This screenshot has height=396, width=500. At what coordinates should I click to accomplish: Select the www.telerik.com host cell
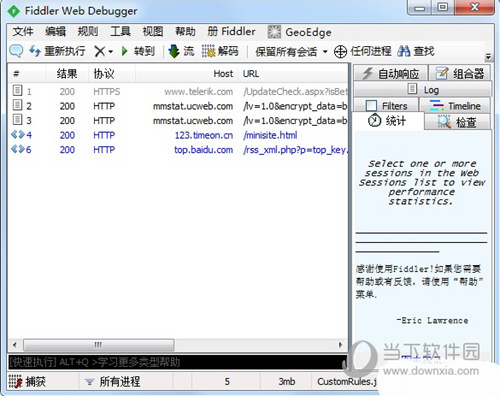pyautogui.click(x=199, y=91)
